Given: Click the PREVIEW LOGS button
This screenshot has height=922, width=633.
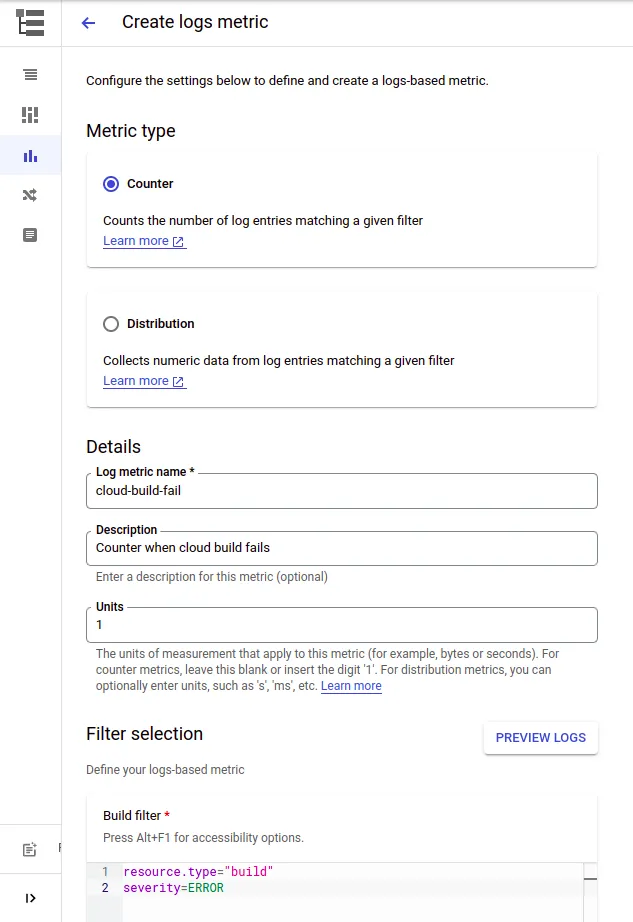Looking at the screenshot, I should point(540,738).
